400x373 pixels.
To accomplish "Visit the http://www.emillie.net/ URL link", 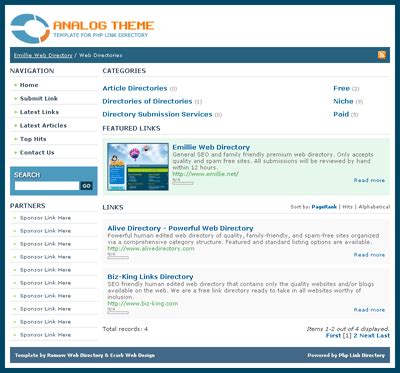I will (x=206, y=174).
